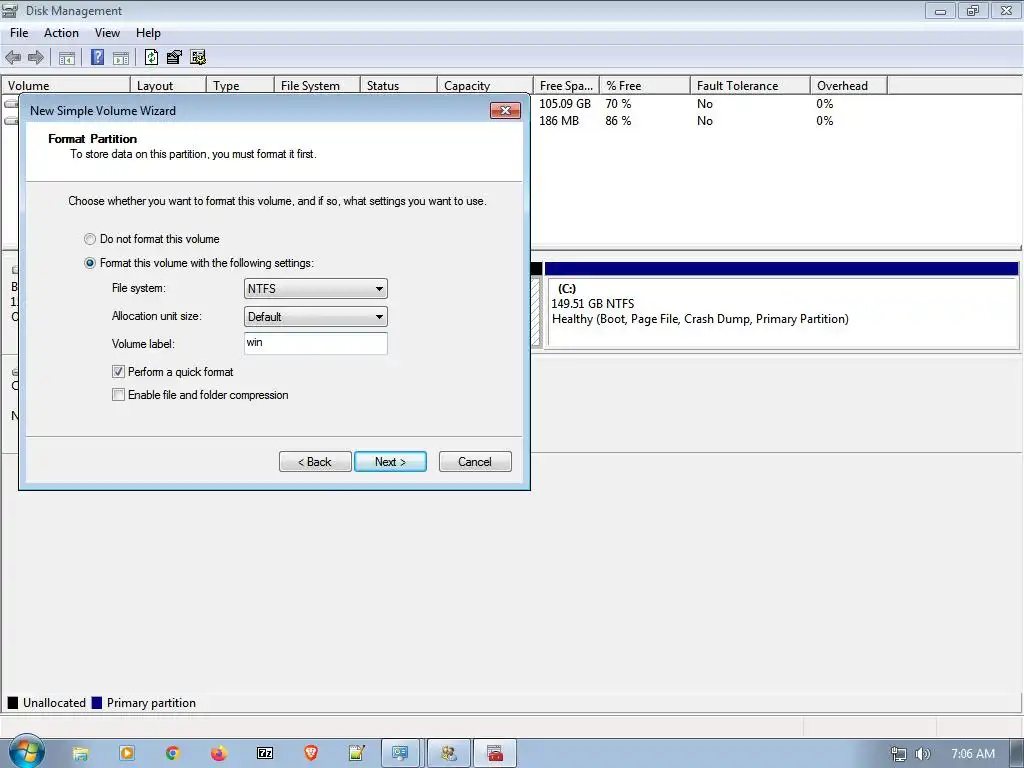Image resolution: width=1024 pixels, height=768 pixels.
Task: Sort by the Free Spa... column header
Action: pos(566,86)
